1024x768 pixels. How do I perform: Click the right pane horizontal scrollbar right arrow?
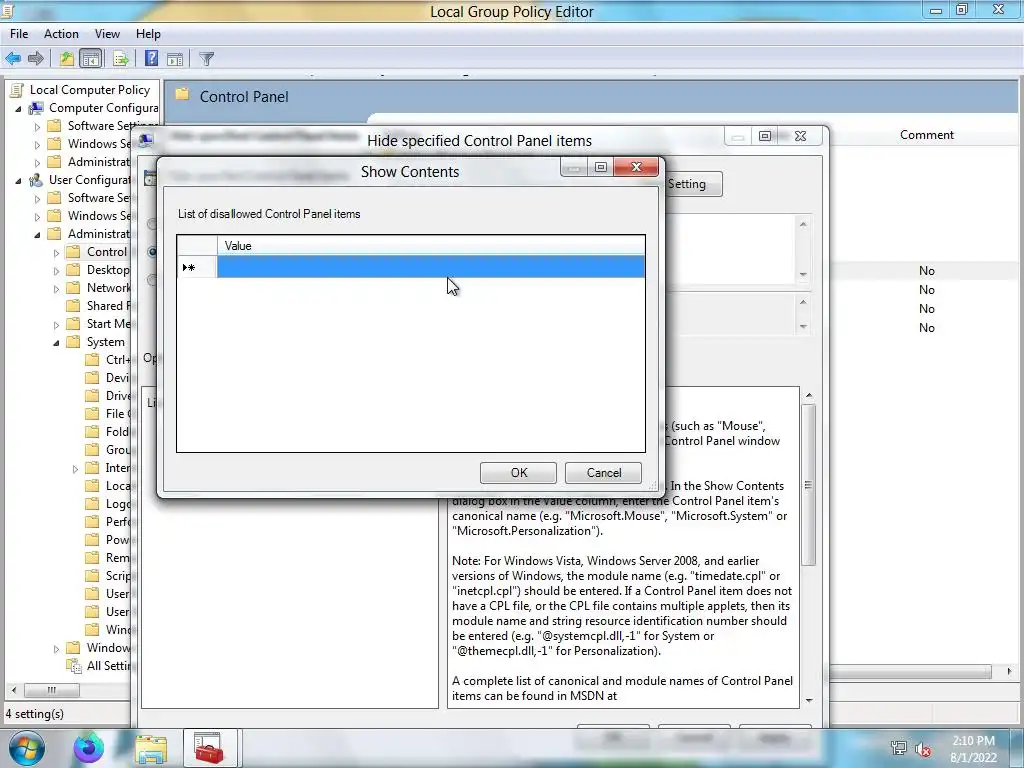click(1010, 671)
